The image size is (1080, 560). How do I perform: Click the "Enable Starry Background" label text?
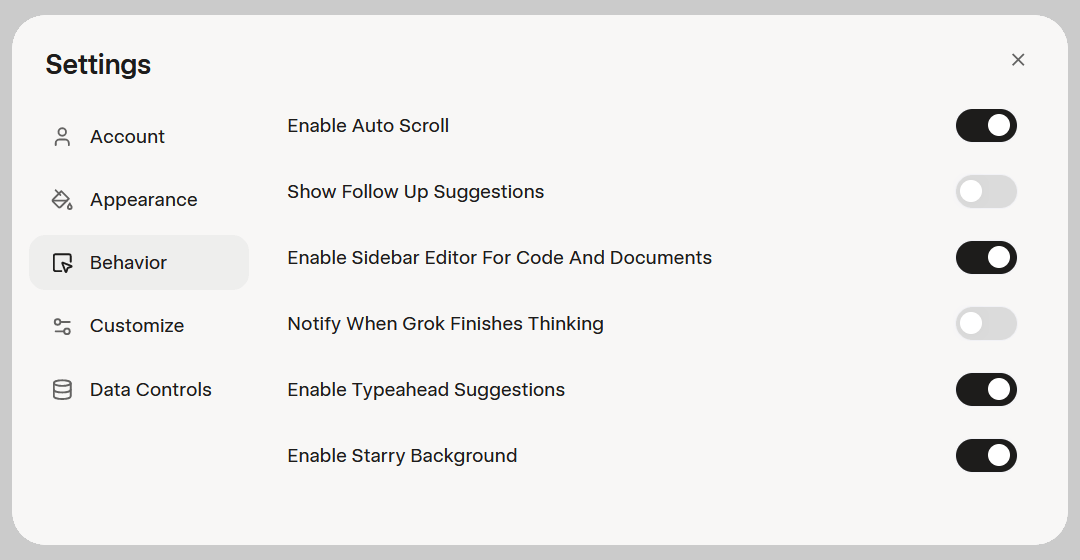pos(402,456)
